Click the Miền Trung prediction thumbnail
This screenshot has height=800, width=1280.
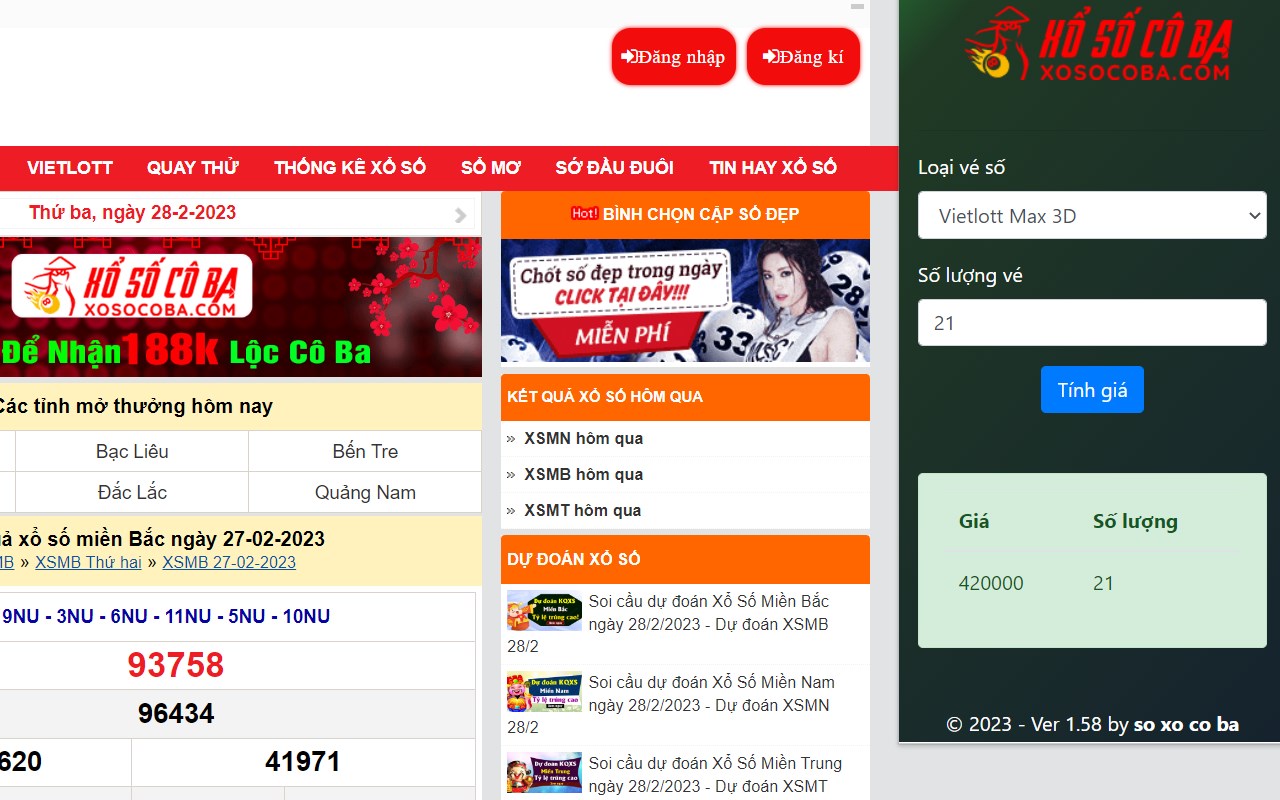(x=544, y=772)
